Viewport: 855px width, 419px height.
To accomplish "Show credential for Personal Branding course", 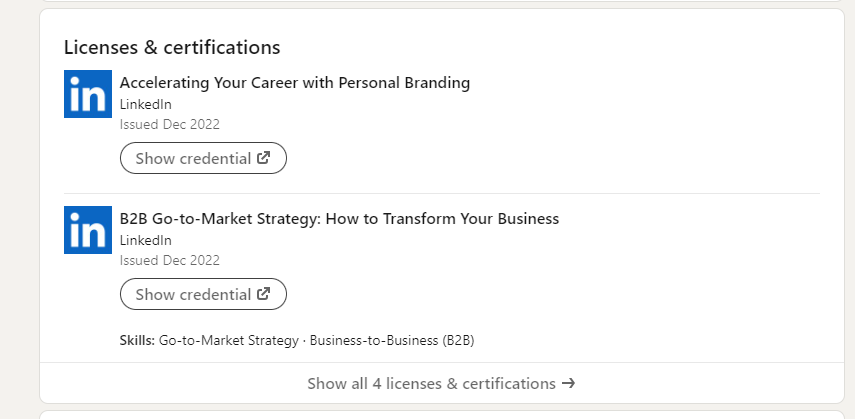I will 203,158.
